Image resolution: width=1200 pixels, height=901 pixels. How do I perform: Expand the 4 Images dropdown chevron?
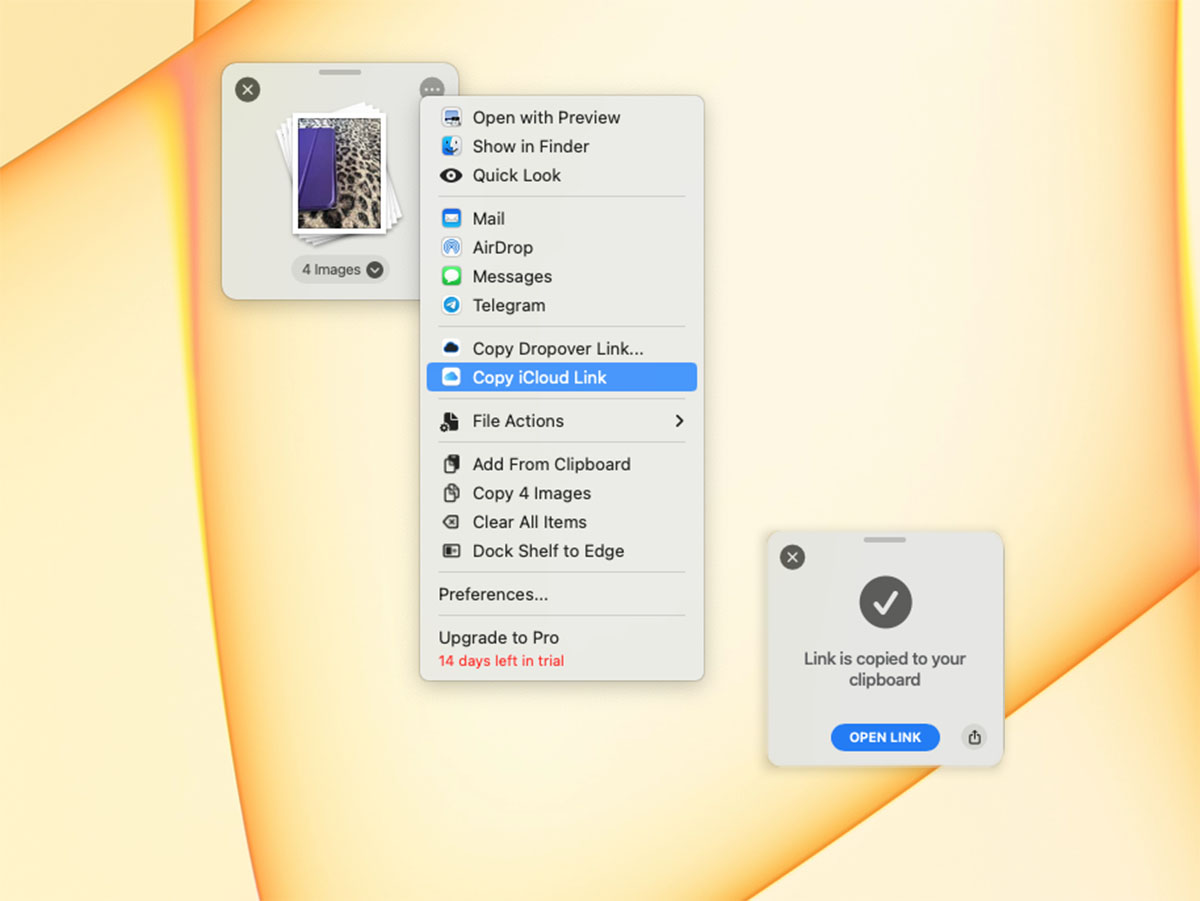375,269
